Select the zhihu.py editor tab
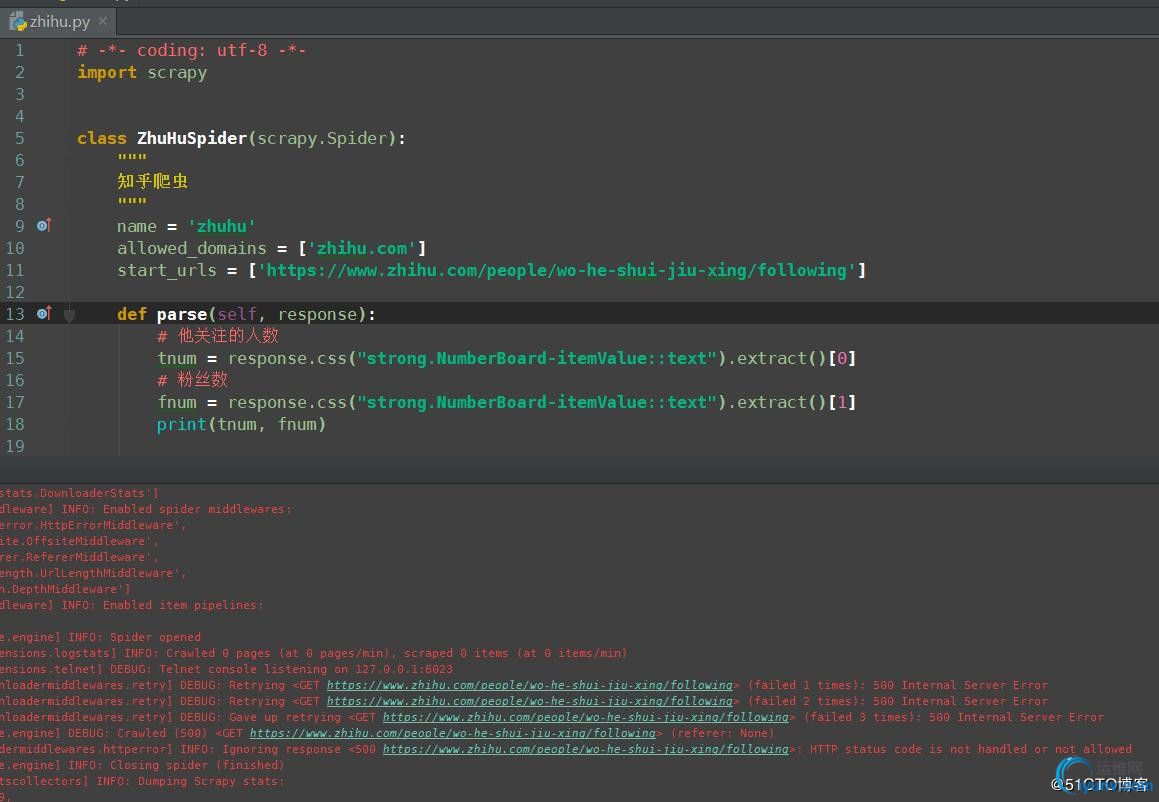This screenshot has height=802, width=1159. (59, 22)
